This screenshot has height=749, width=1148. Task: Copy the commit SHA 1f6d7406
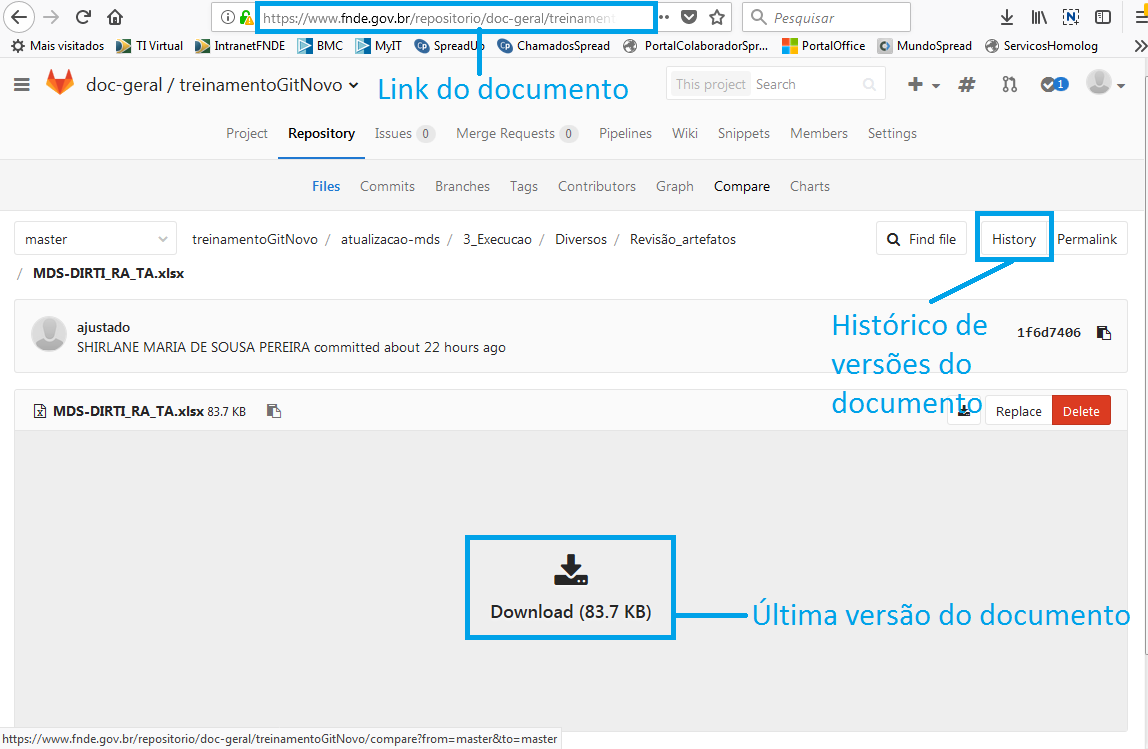click(1104, 332)
